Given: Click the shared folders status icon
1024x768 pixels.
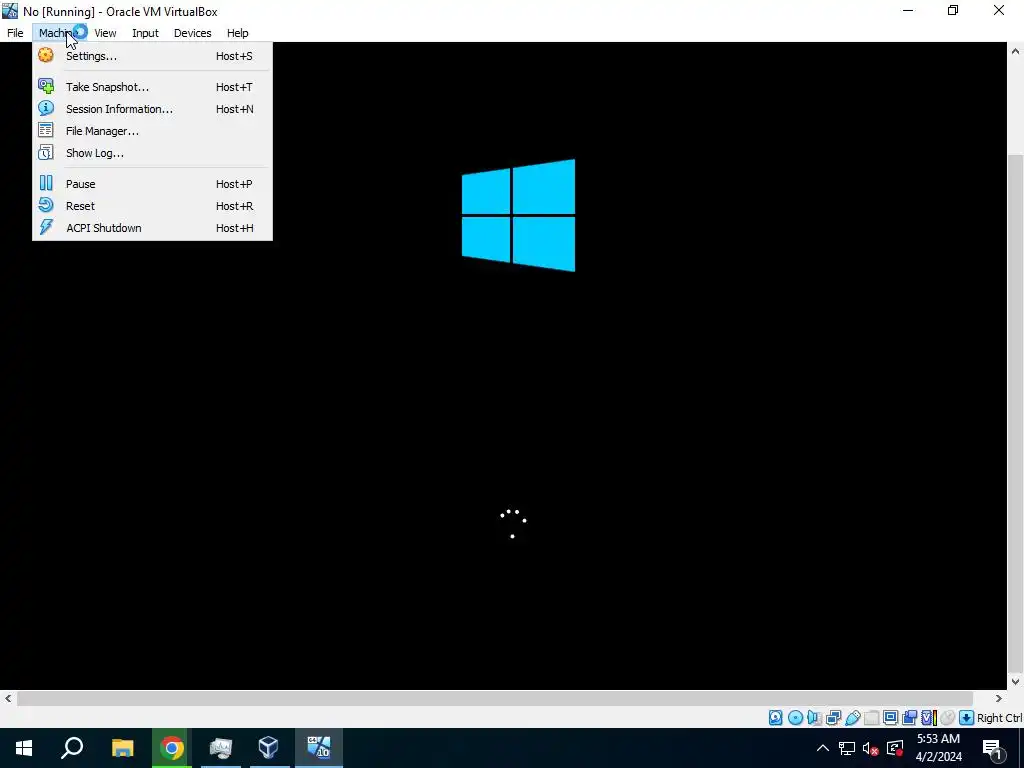Looking at the screenshot, I should point(871,718).
